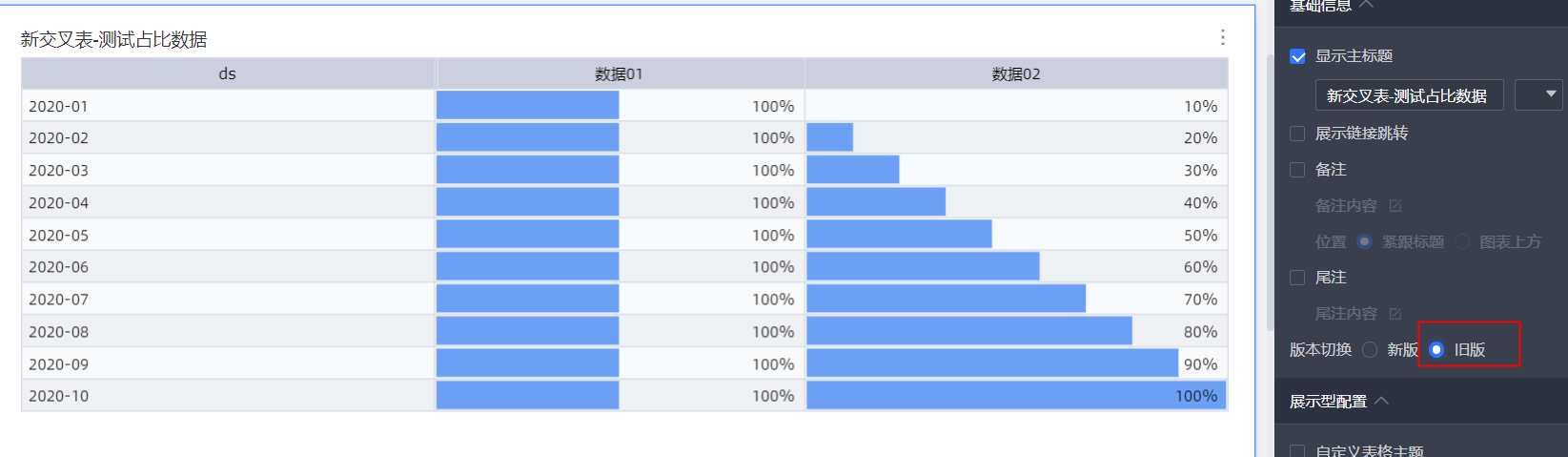Collapse the 基础信息 section
The height and width of the screenshot is (457, 1568).
point(1367,5)
